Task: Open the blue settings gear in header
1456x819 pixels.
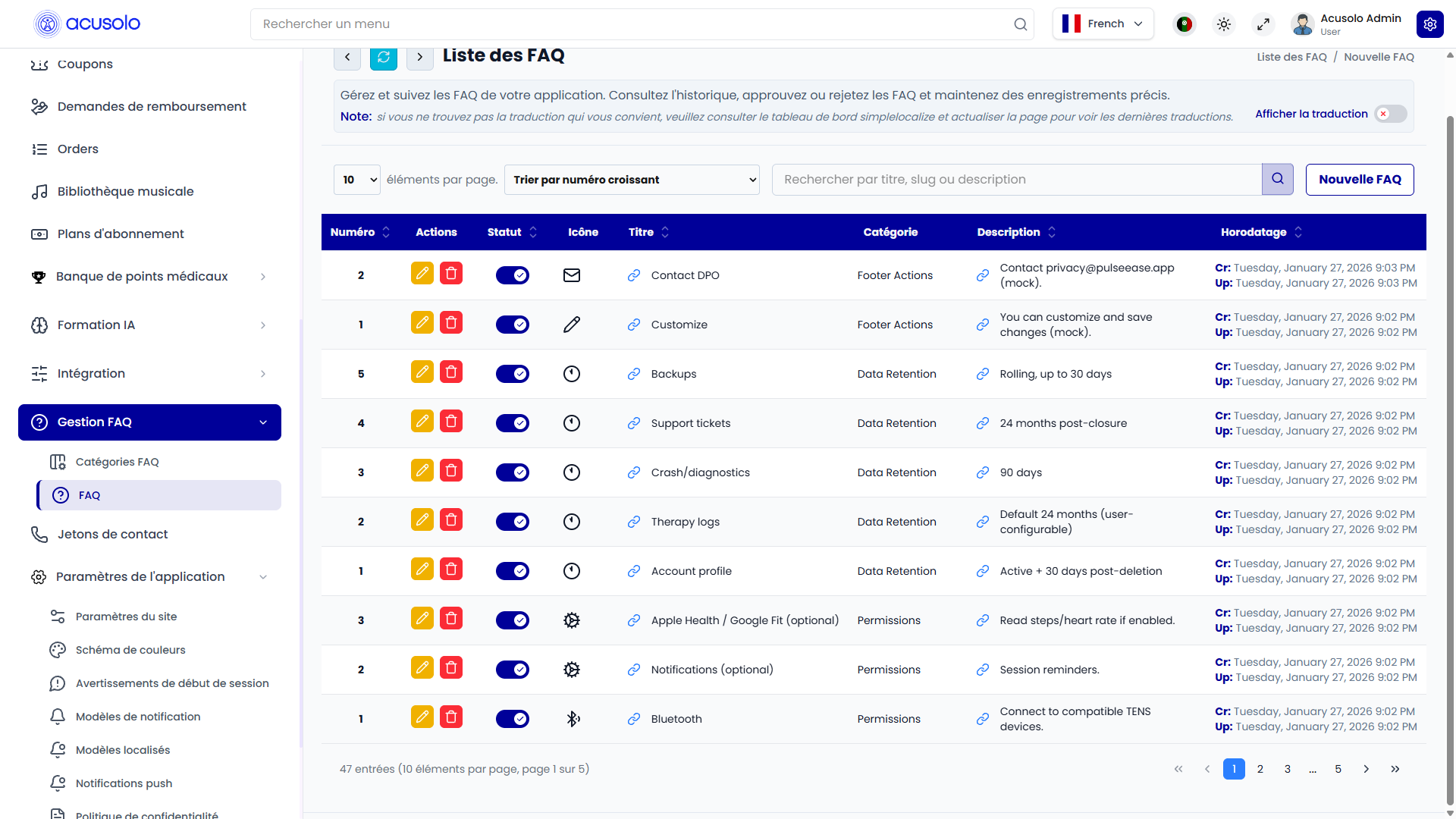Action: tap(1430, 24)
